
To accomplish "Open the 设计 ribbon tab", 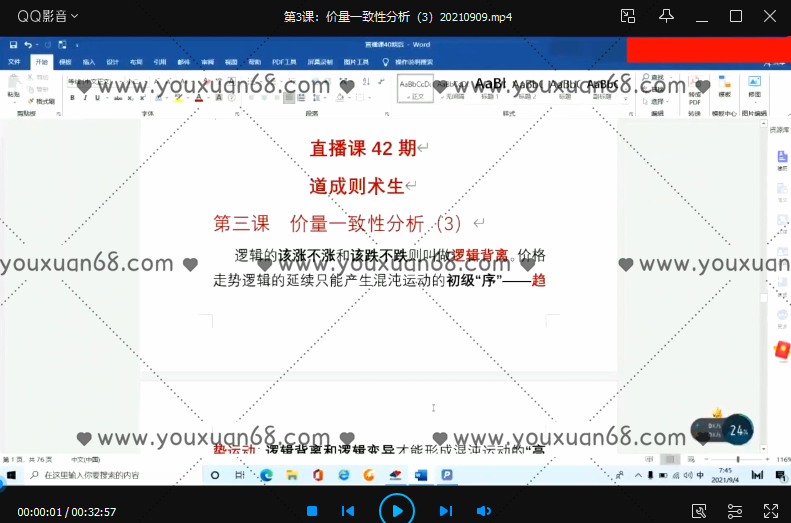I will pos(112,62).
